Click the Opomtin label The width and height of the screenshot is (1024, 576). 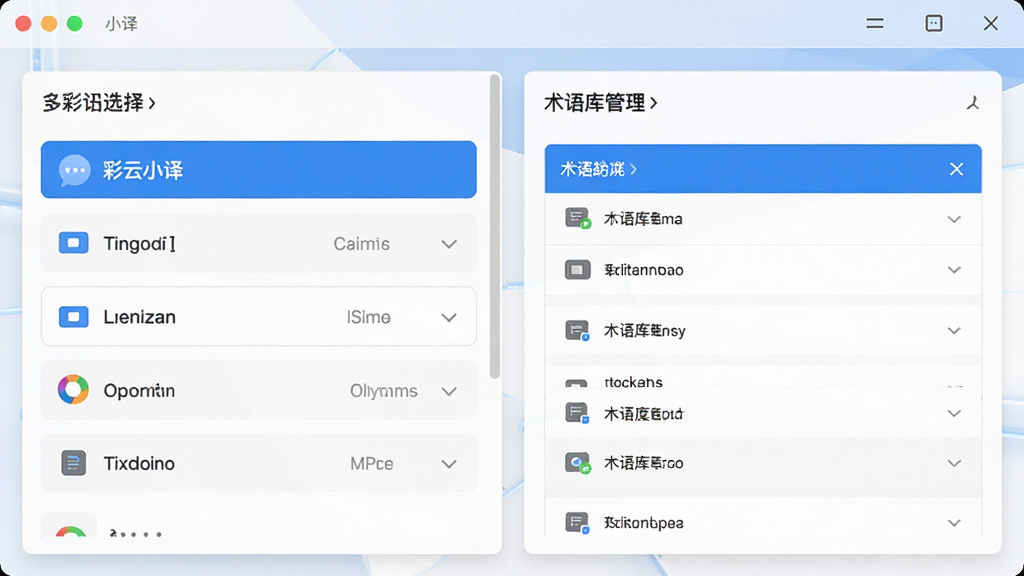tap(139, 391)
